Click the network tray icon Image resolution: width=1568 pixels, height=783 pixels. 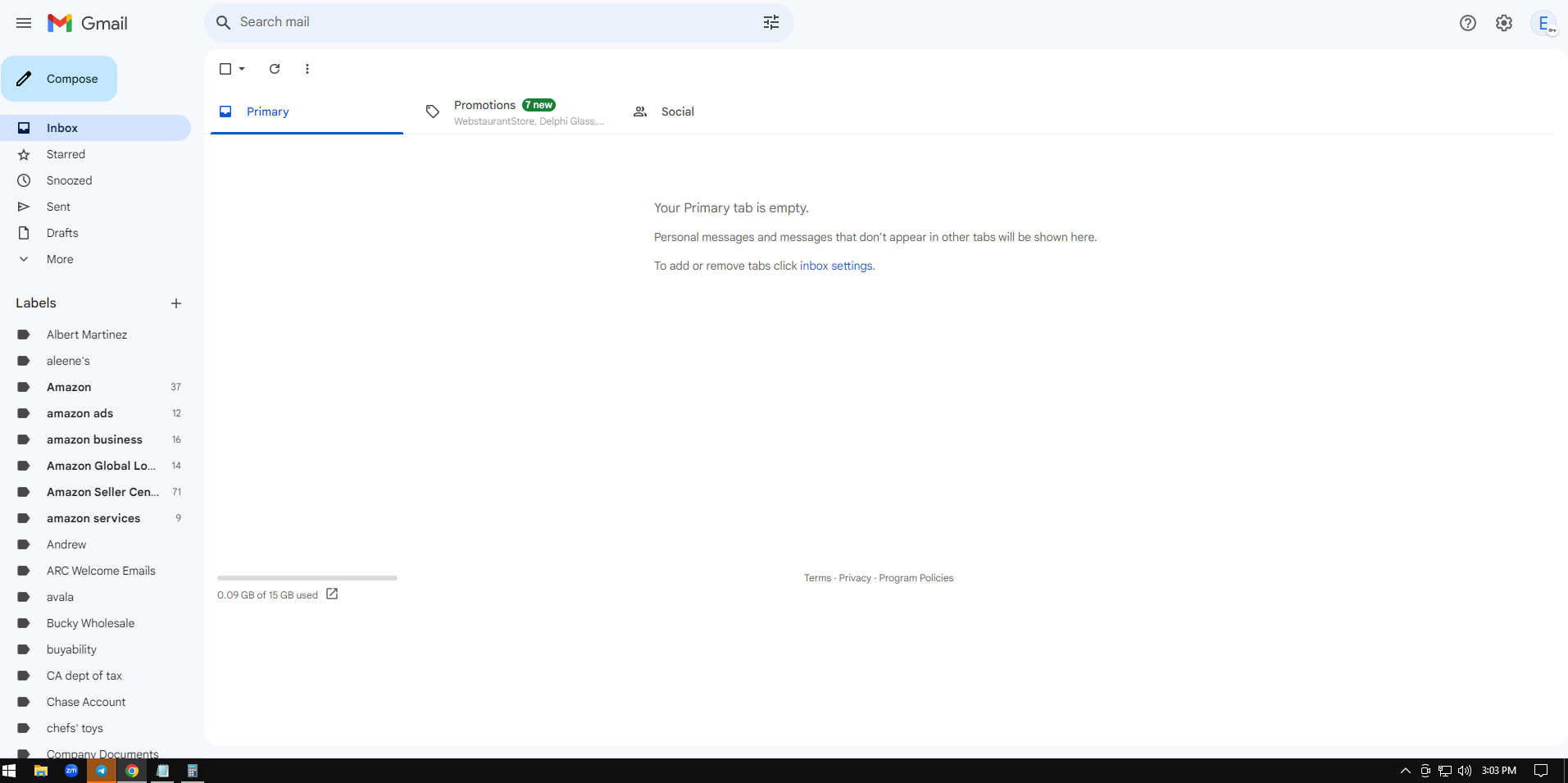point(1445,771)
